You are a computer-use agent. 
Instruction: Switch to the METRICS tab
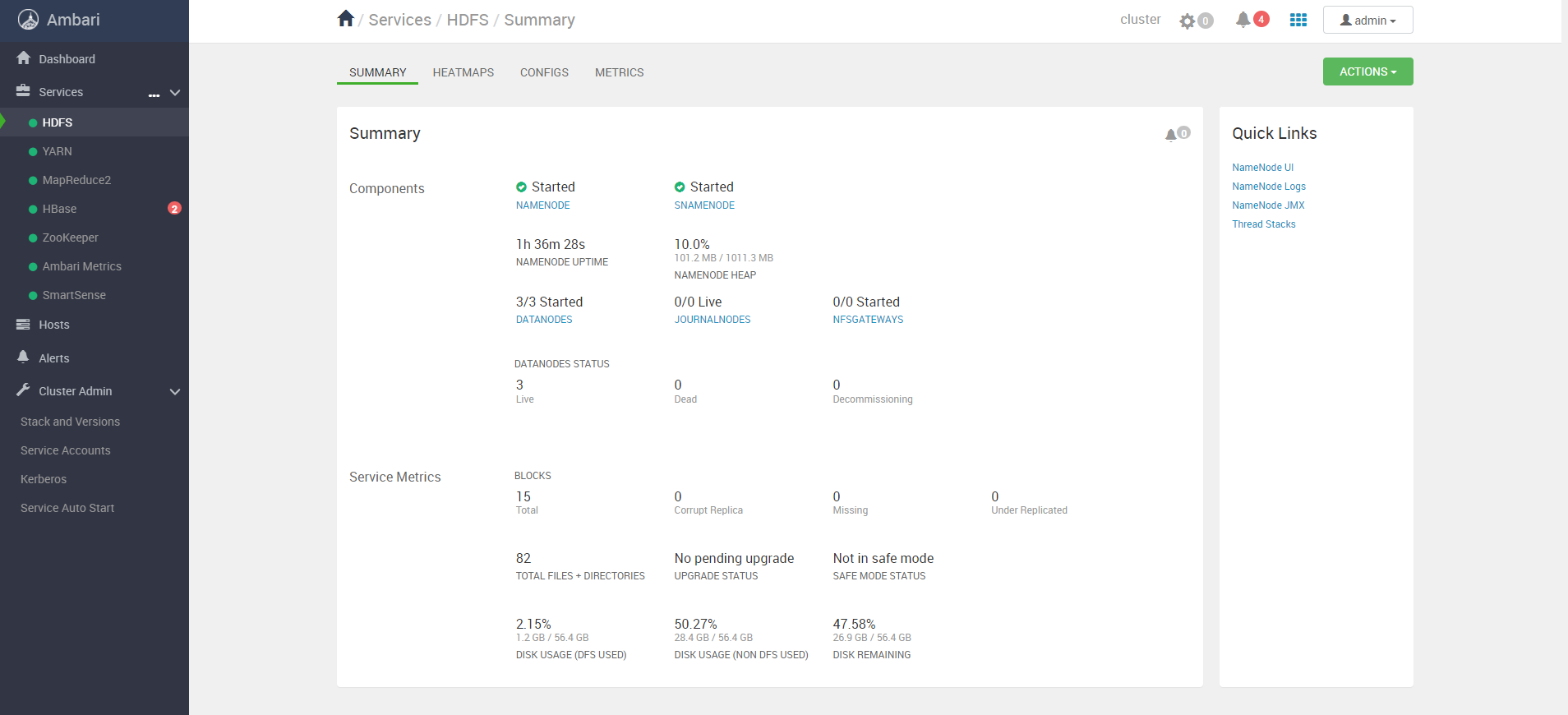click(620, 72)
